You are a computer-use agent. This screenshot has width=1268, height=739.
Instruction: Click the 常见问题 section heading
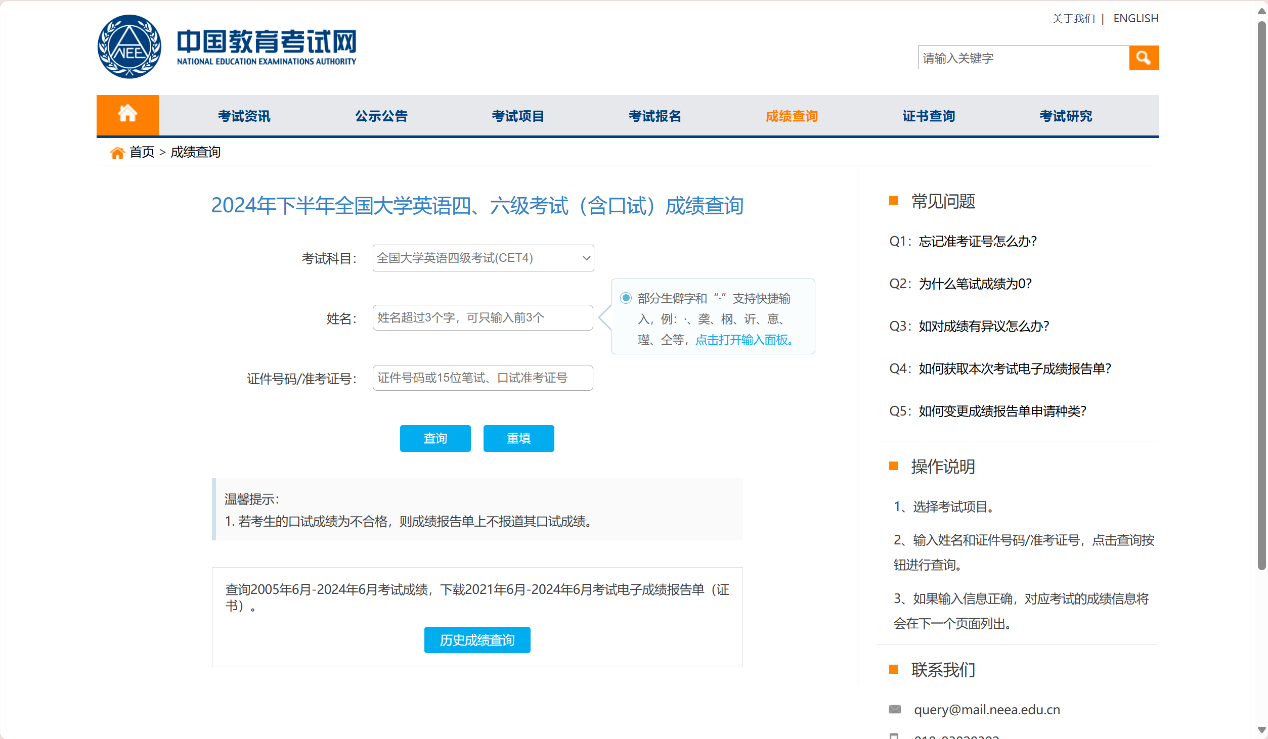point(943,201)
